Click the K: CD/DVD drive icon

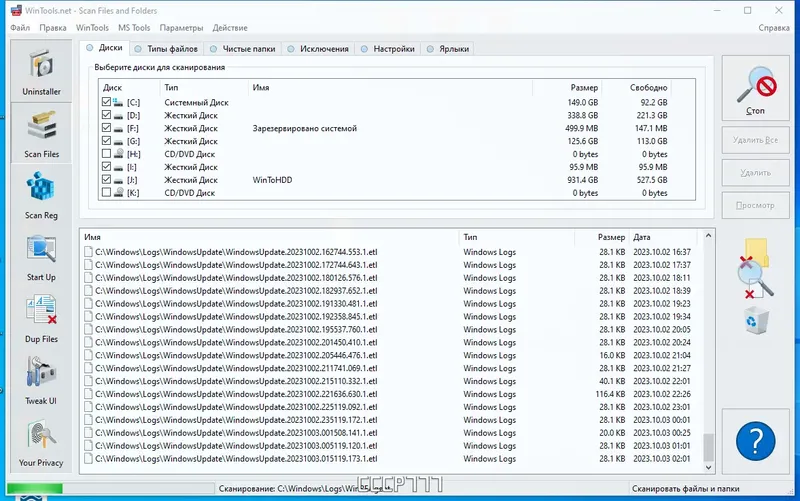click(x=118, y=192)
